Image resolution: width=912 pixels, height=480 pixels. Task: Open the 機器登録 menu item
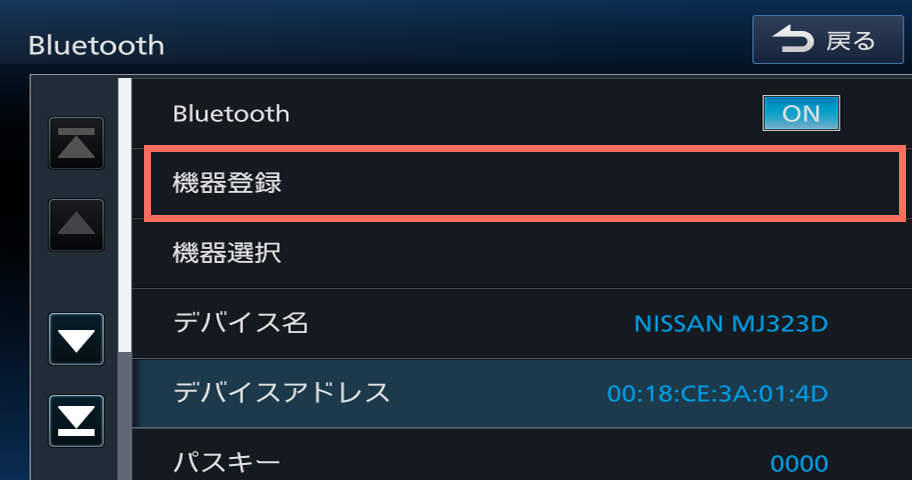tap(525, 184)
